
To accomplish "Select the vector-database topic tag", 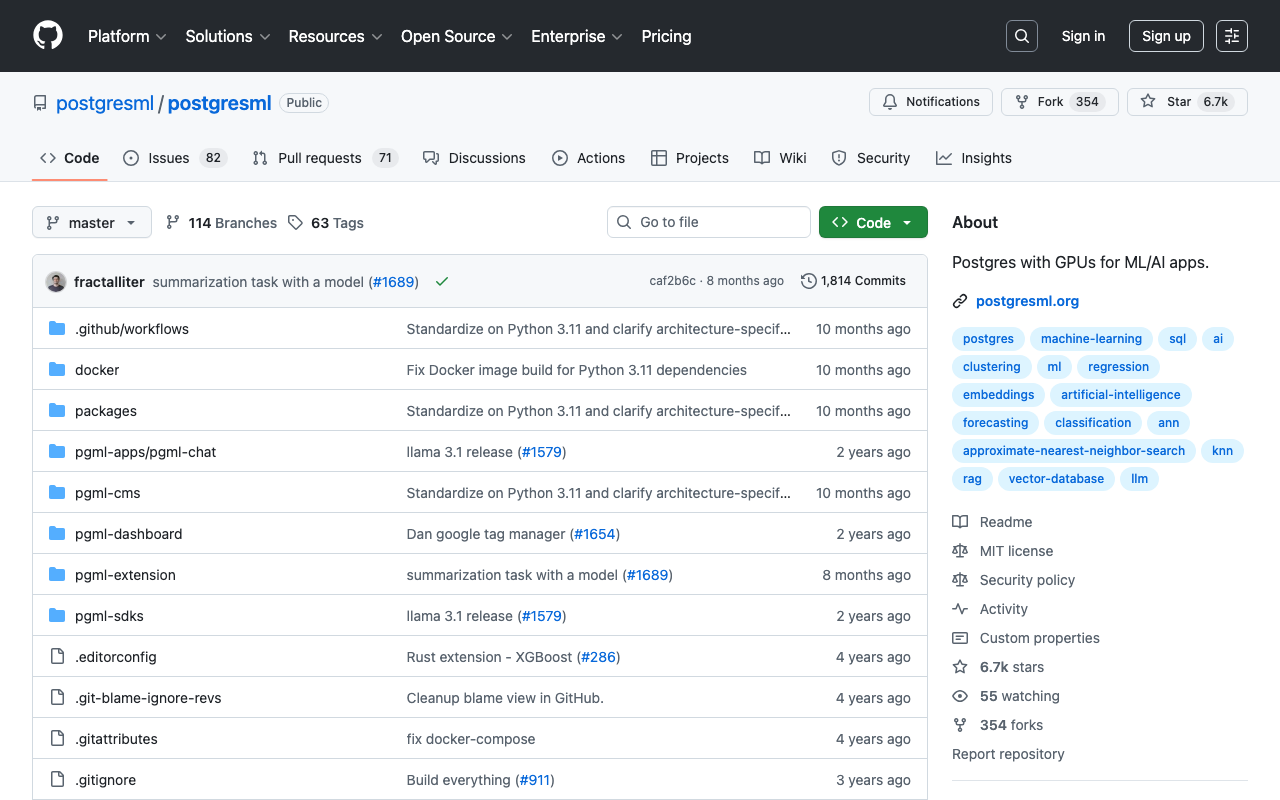I will [x=1056, y=479].
